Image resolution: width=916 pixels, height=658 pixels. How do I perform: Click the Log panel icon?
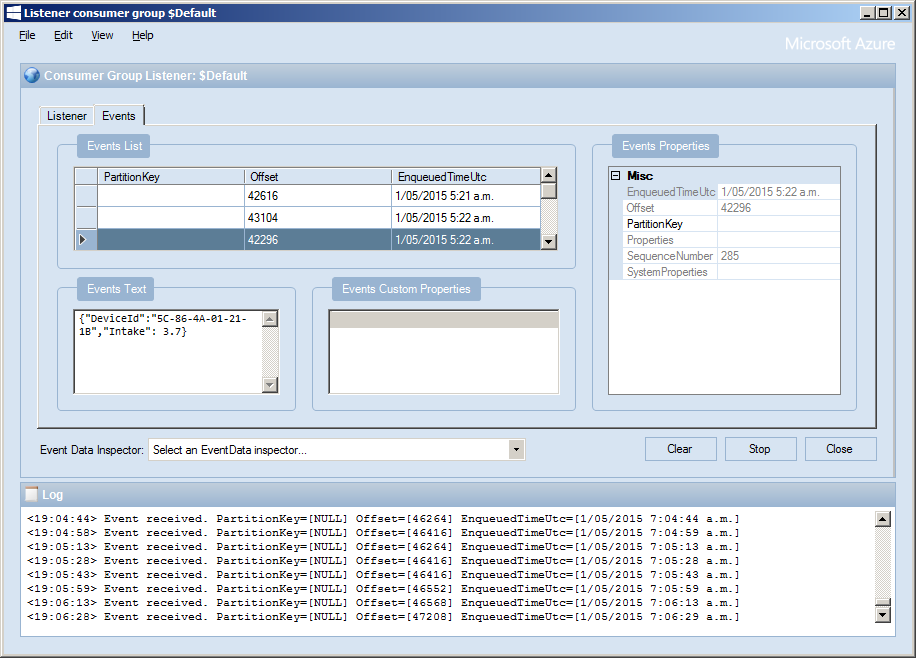click(31, 494)
